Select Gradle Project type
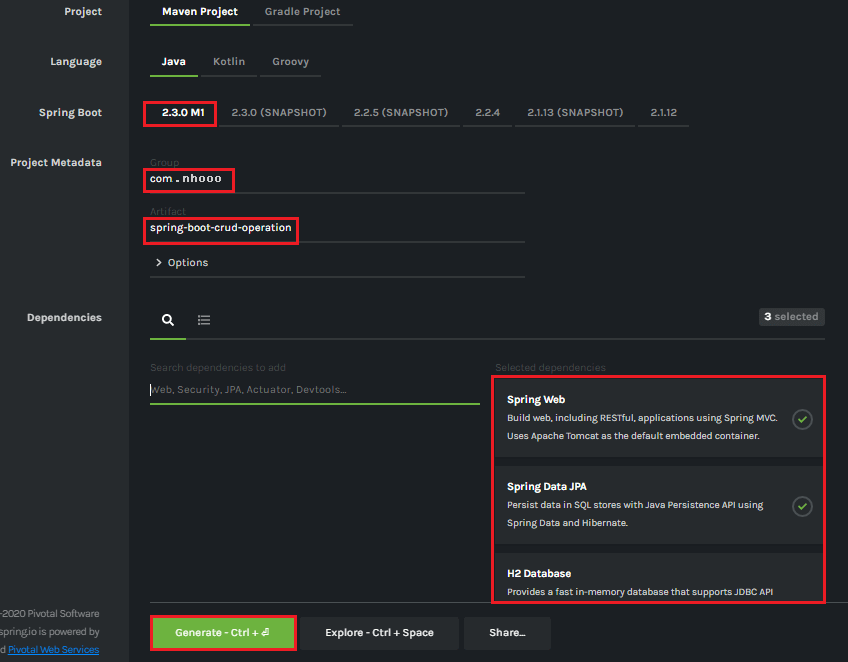848x662 pixels. (x=302, y=12)
